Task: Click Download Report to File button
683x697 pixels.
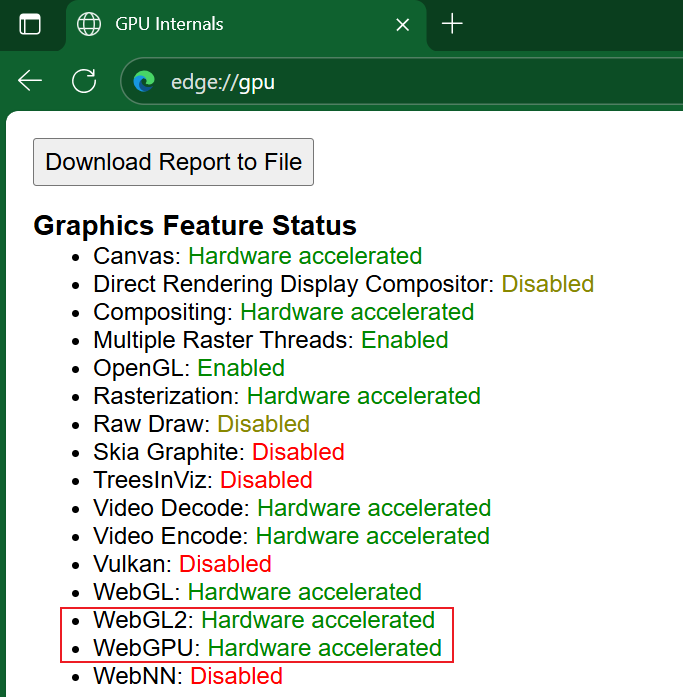Action: pyautogui.click(x=173, y=162)
